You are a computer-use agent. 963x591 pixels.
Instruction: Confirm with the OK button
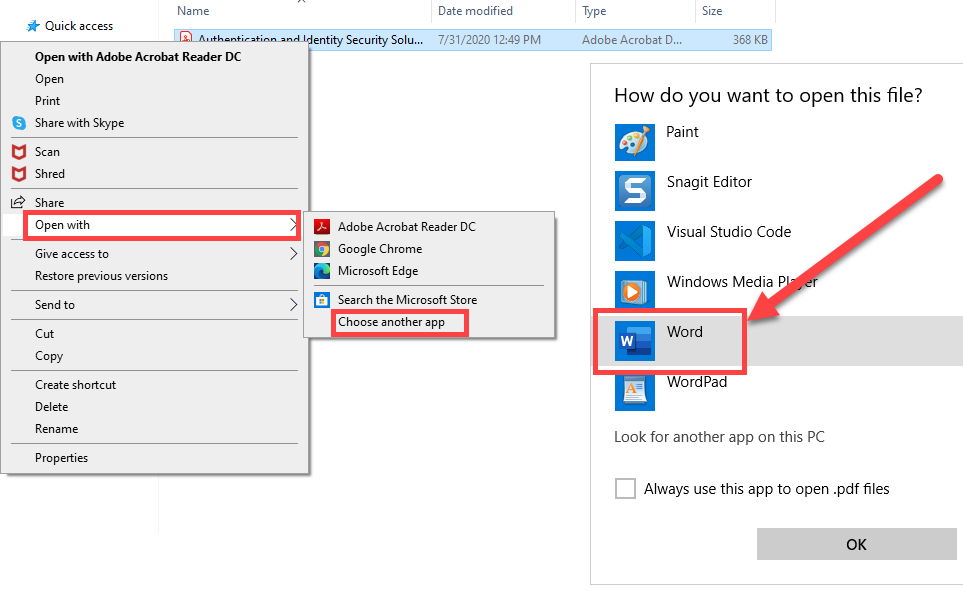856,544
